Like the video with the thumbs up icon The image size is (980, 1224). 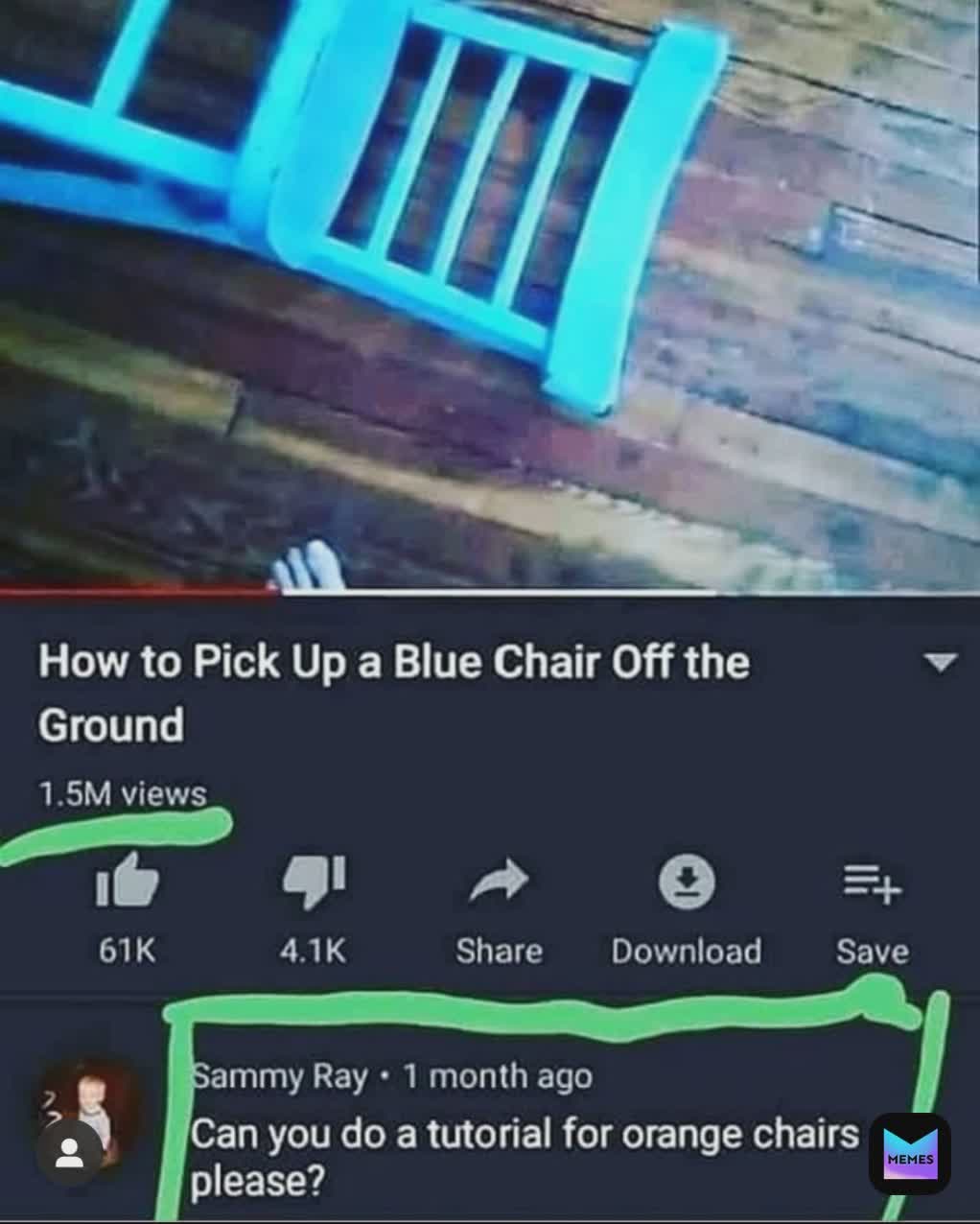(127, 881)
